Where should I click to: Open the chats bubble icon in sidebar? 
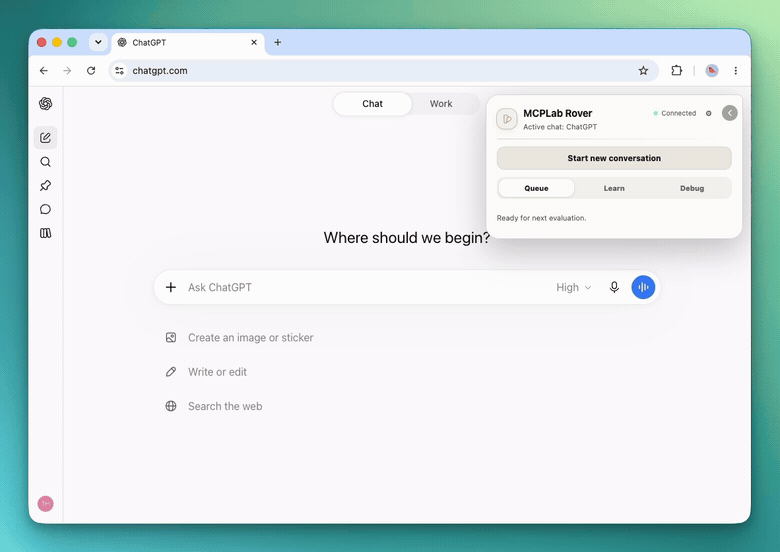[45, 209]
